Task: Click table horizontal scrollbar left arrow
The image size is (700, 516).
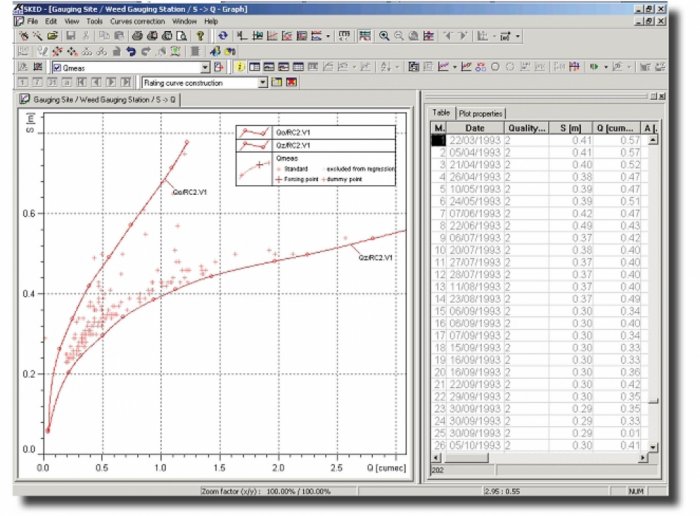Action: click(x=436, y=458)
